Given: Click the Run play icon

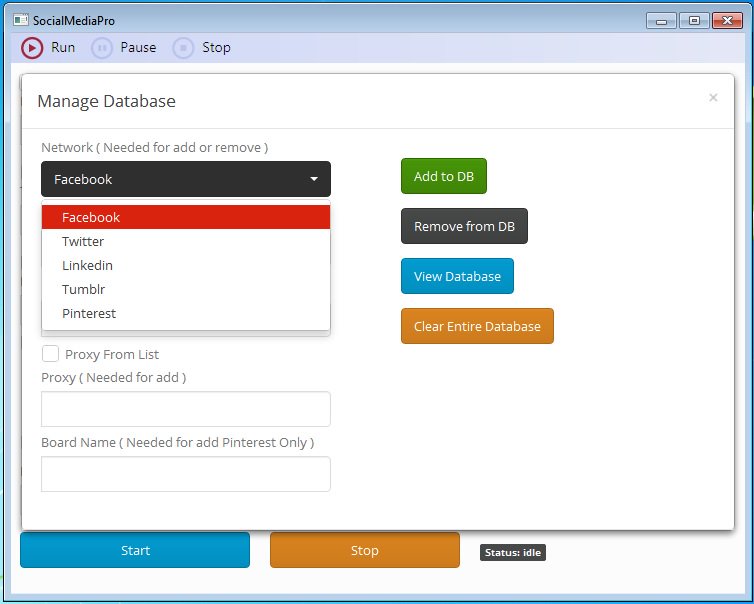Looking at the screenshot, I should click(32, 48).
